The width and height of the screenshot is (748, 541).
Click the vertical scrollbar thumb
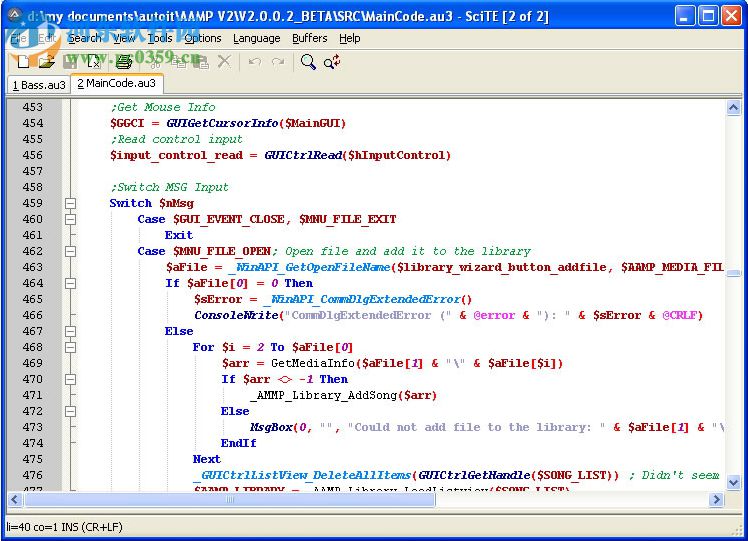[x=734, y=273]
